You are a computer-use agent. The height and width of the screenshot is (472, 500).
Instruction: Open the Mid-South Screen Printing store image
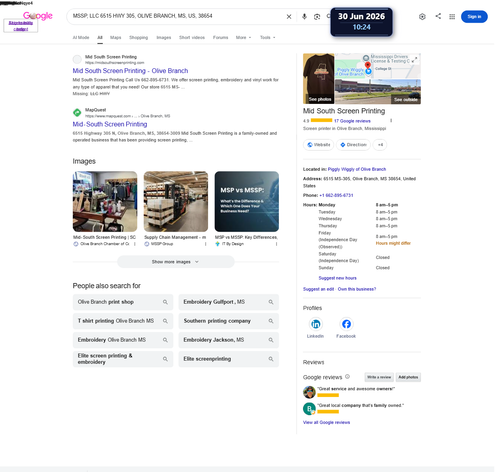point(105,202)
